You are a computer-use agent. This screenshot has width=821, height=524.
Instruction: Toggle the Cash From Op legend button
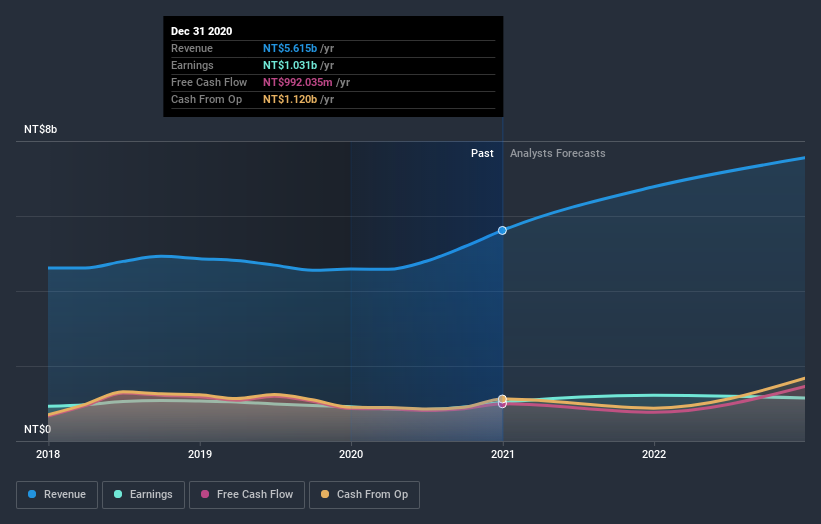click(x=364, y=495)
